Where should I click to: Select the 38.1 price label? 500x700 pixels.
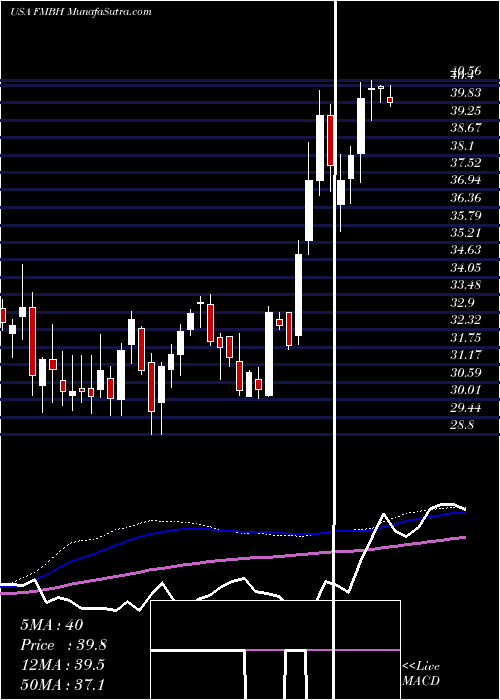[x=462, y=146]
